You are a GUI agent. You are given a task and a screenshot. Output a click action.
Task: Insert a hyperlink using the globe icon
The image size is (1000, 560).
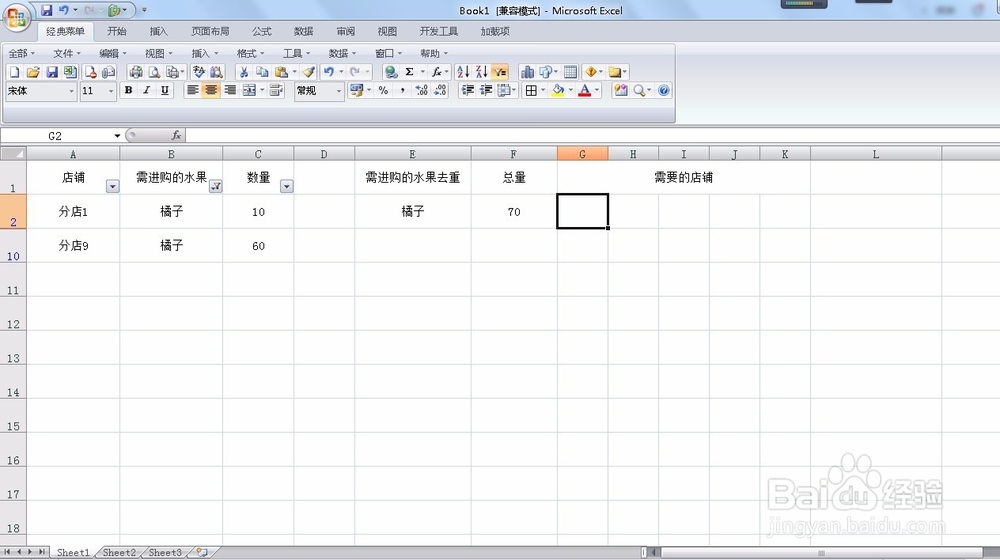pyautogui.click(x=391, y=72)
